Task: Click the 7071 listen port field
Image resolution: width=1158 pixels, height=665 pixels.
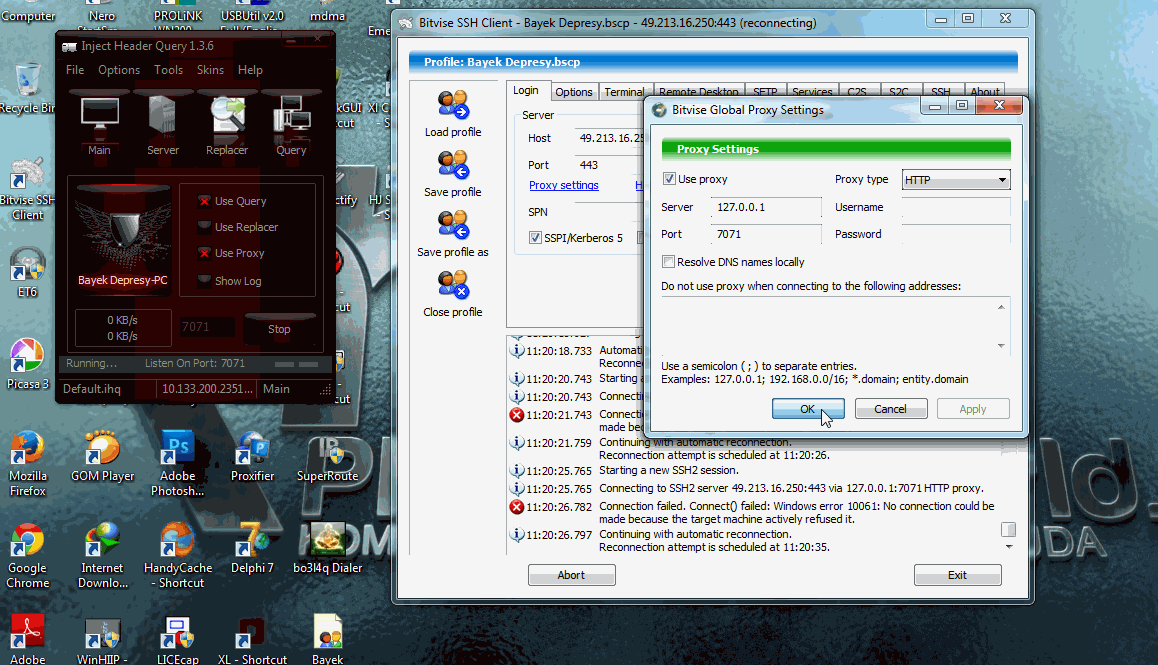Action: (207, 327)
